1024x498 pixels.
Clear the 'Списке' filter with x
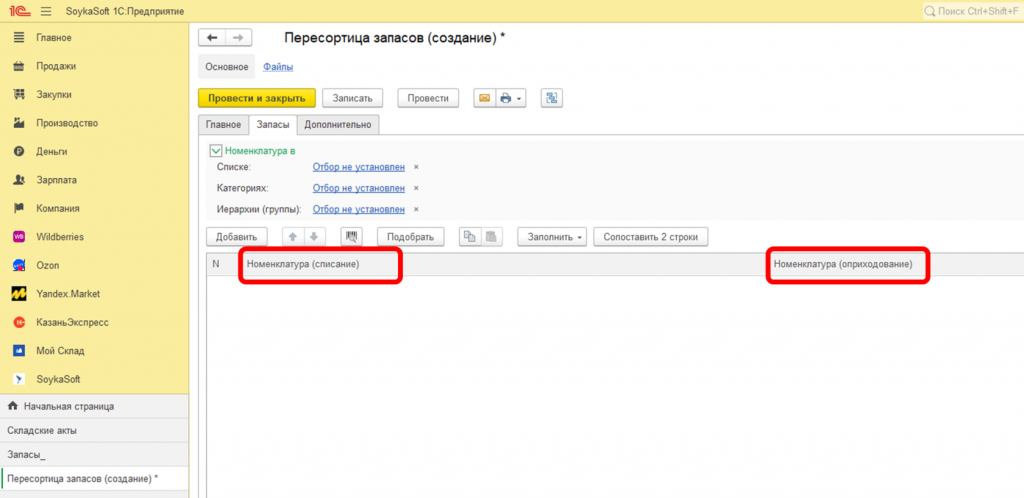coord(416,167)
